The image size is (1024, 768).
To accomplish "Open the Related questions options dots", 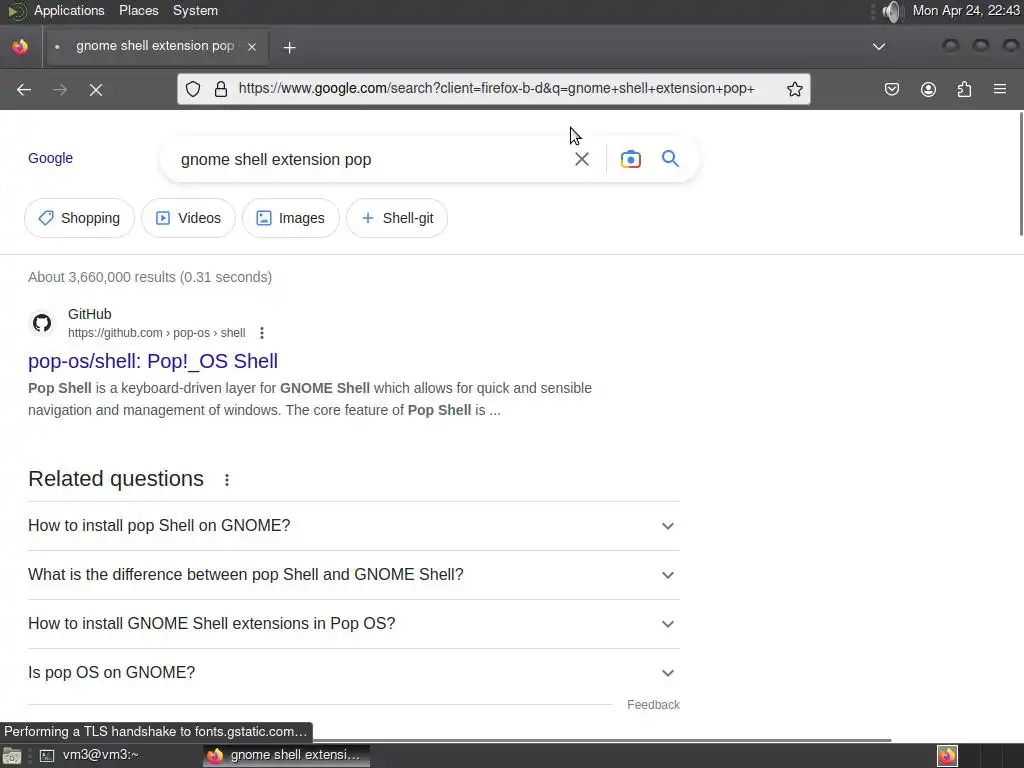I will [227, 480].
